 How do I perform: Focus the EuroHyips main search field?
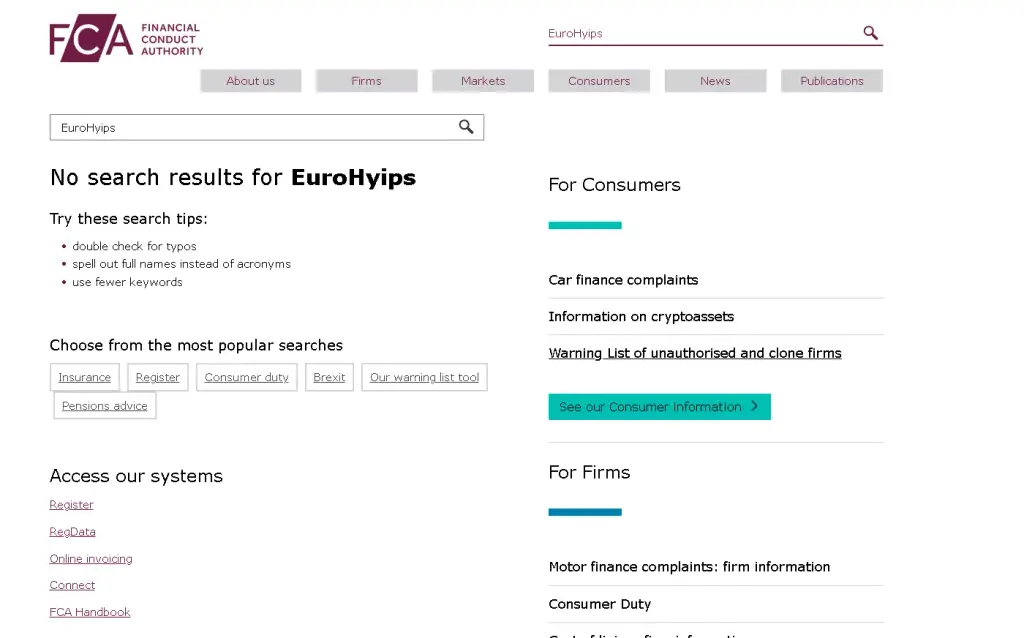coord(255,127)
